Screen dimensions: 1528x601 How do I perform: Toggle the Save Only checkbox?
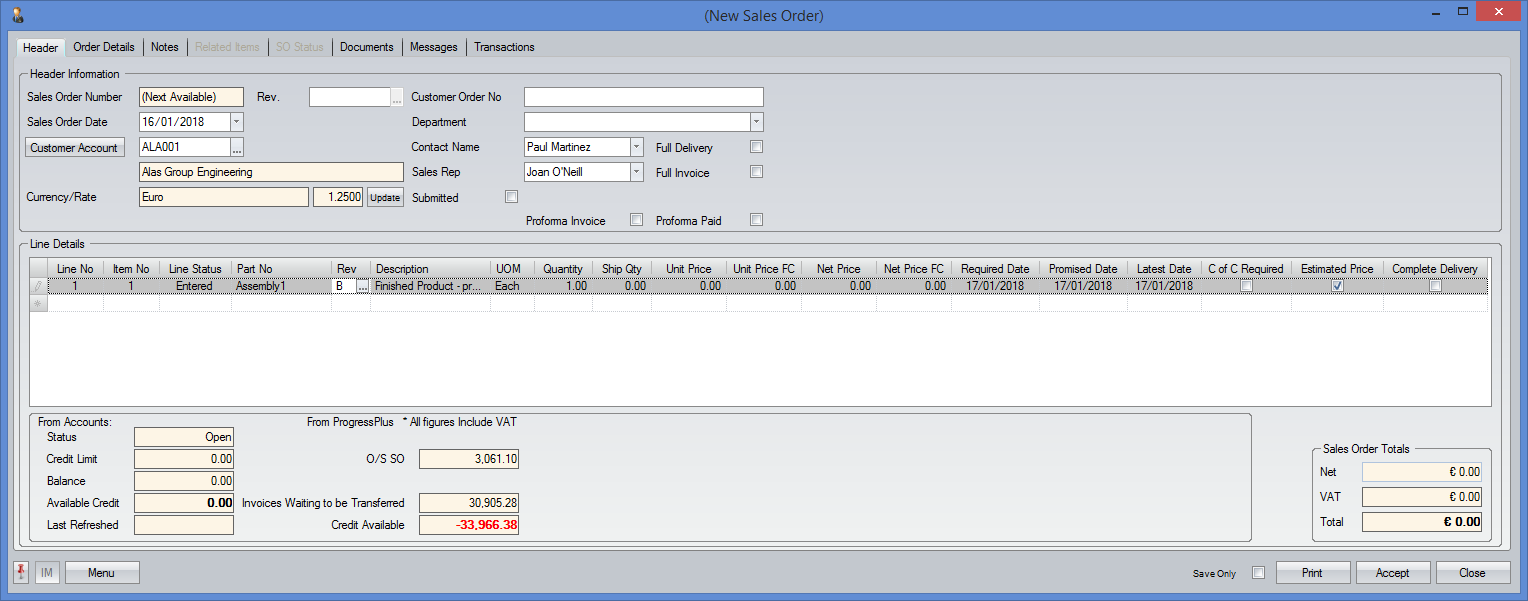coord(1258,573)
